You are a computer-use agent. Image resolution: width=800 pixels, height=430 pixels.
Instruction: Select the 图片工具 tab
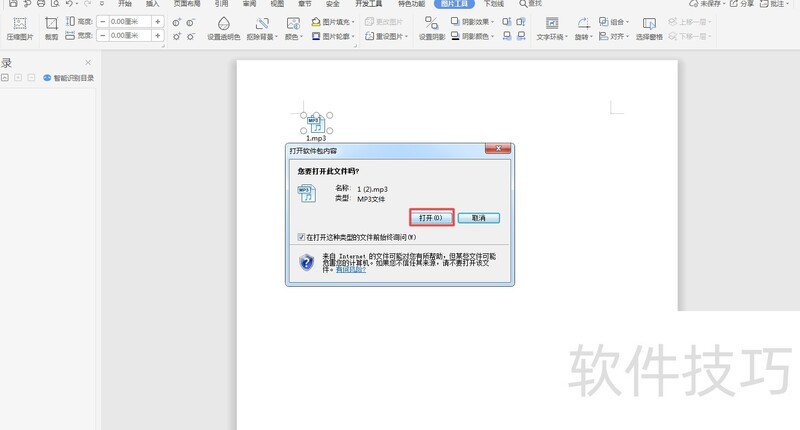[454, 4]
